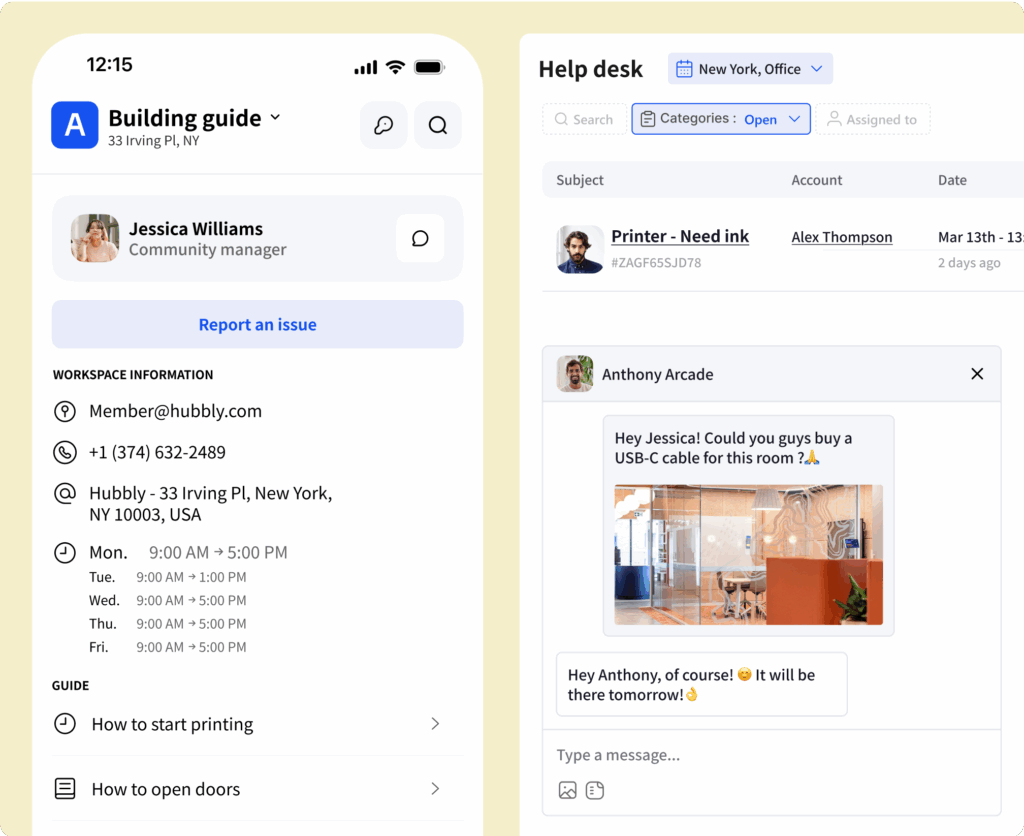Open the search magnifier in the mobile header

tap(437, 125)
